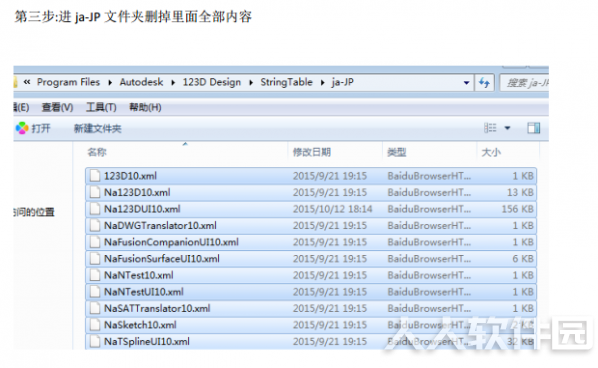
Task: Click the NaSketch10.xml file icon
Action: pyautogui.click(x=94, y=325)
